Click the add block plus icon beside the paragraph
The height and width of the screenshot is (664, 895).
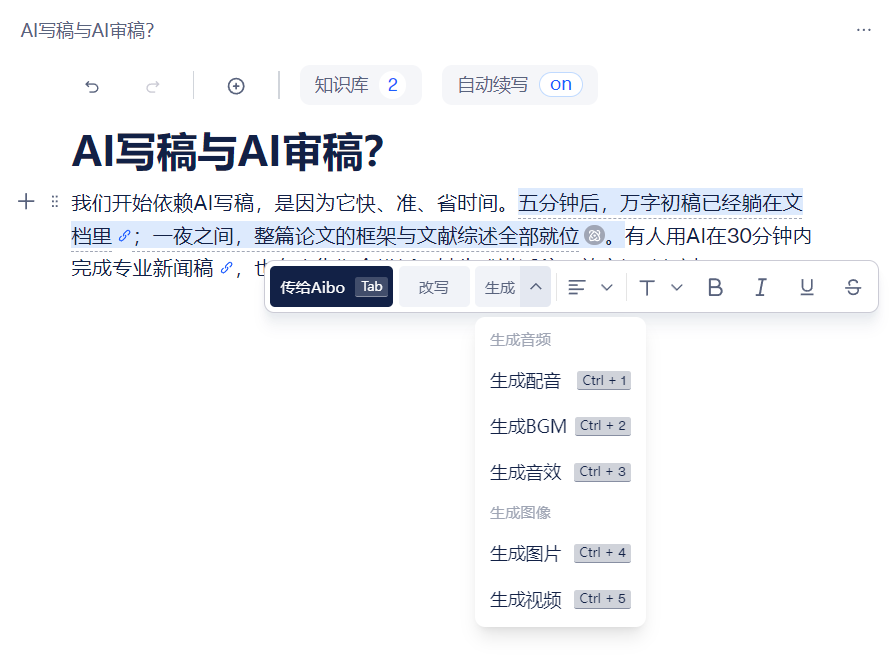[x=26, y=201]
